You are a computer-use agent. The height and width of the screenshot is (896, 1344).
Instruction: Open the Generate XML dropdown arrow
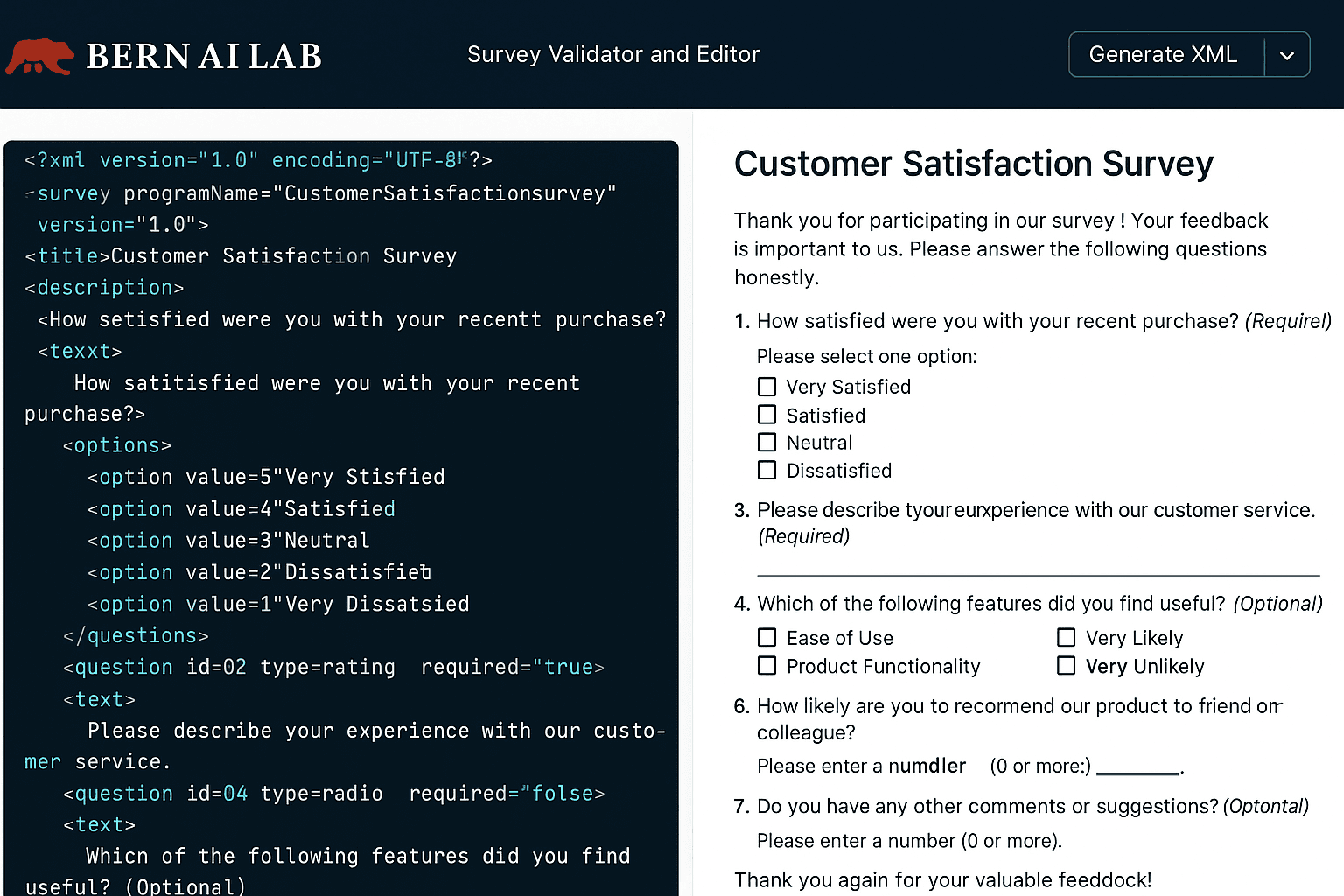[x=1287, y=55]
